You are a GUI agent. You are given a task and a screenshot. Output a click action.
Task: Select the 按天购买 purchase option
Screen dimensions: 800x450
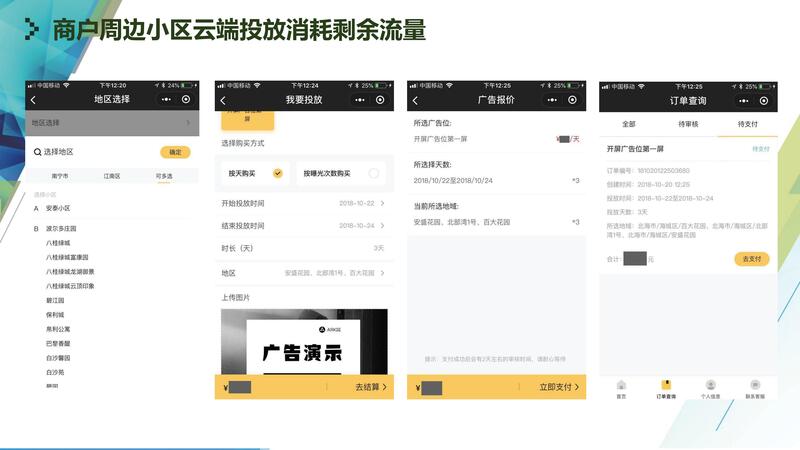coord(255,173)
